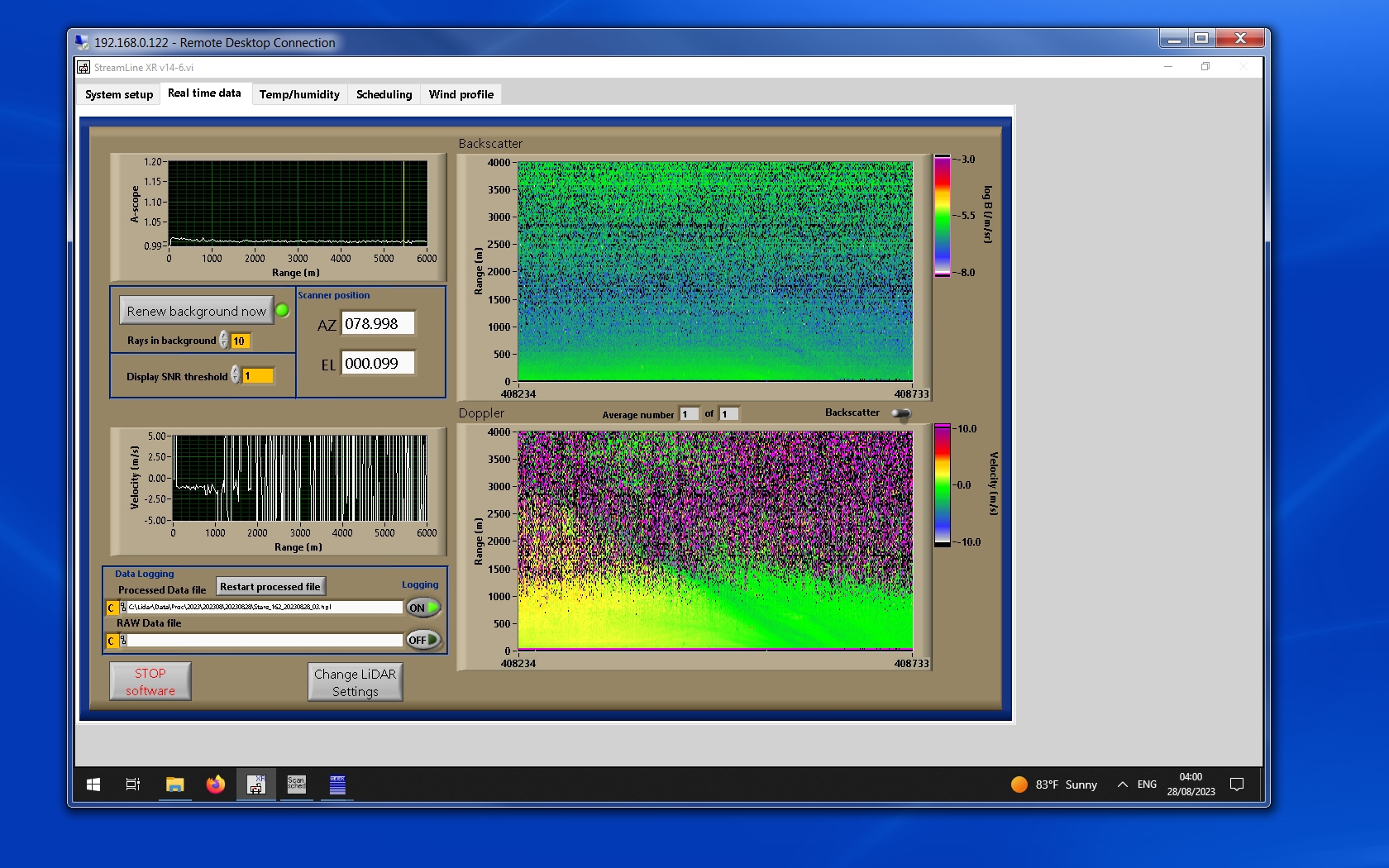Launch Firefox from the taskbar

[x=216, y=785]
